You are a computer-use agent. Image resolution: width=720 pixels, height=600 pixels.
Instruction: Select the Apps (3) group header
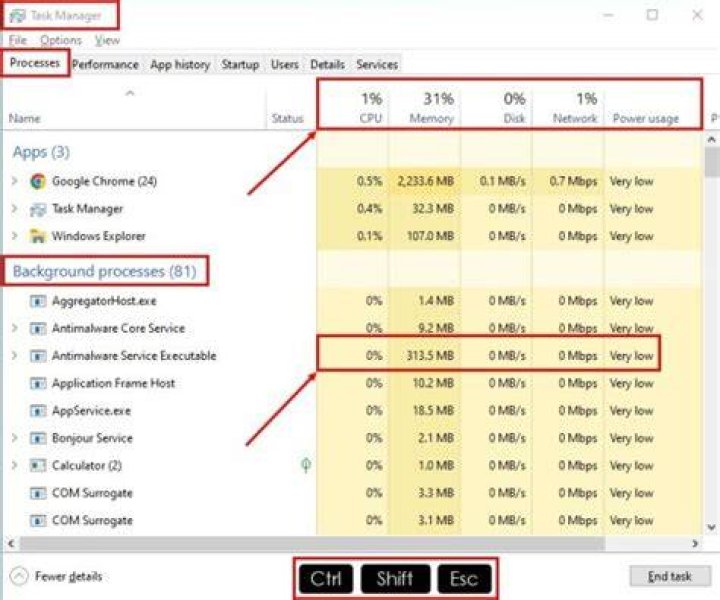(41, 152)
